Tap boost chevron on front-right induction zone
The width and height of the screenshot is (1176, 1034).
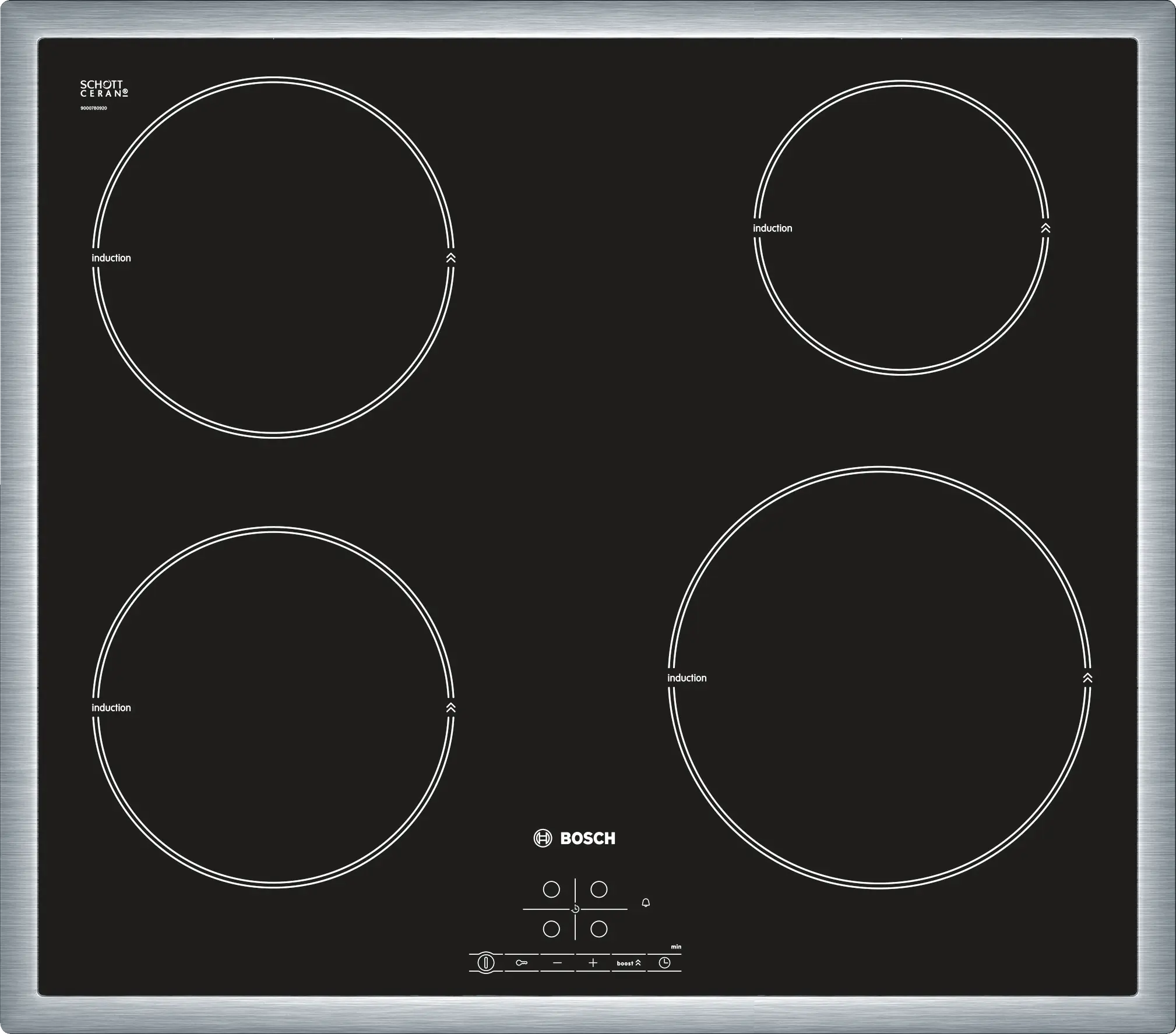pyautogui.click(x=1087, y=678)
